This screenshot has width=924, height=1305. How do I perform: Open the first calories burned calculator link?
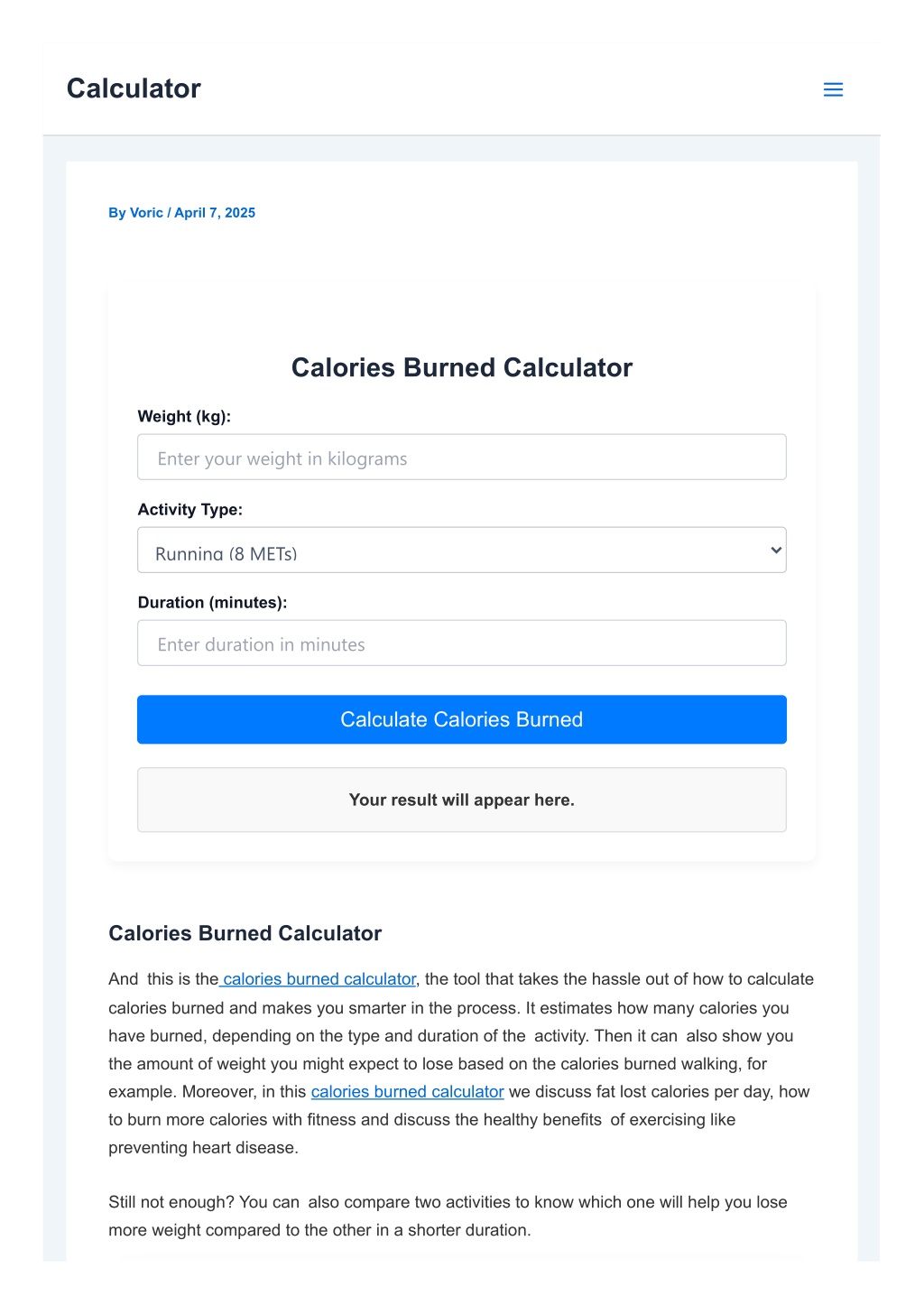pos(319,979)
